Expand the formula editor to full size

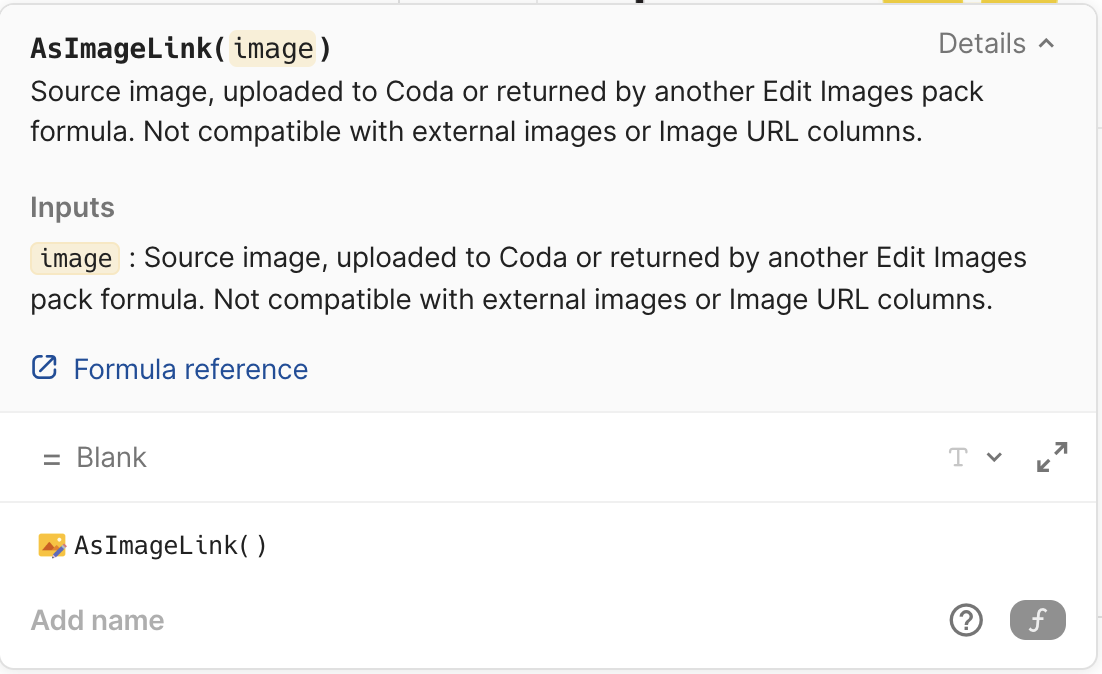(1052, 457)
